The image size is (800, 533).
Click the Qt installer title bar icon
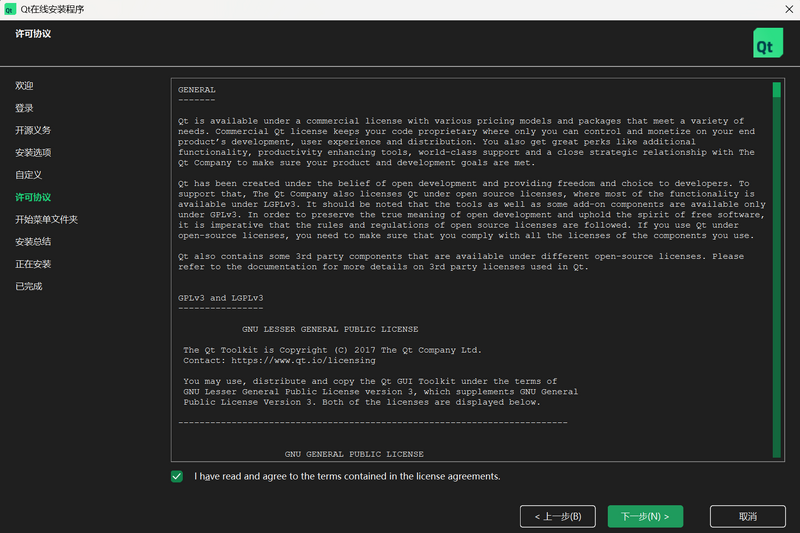(x=9, y=9)
